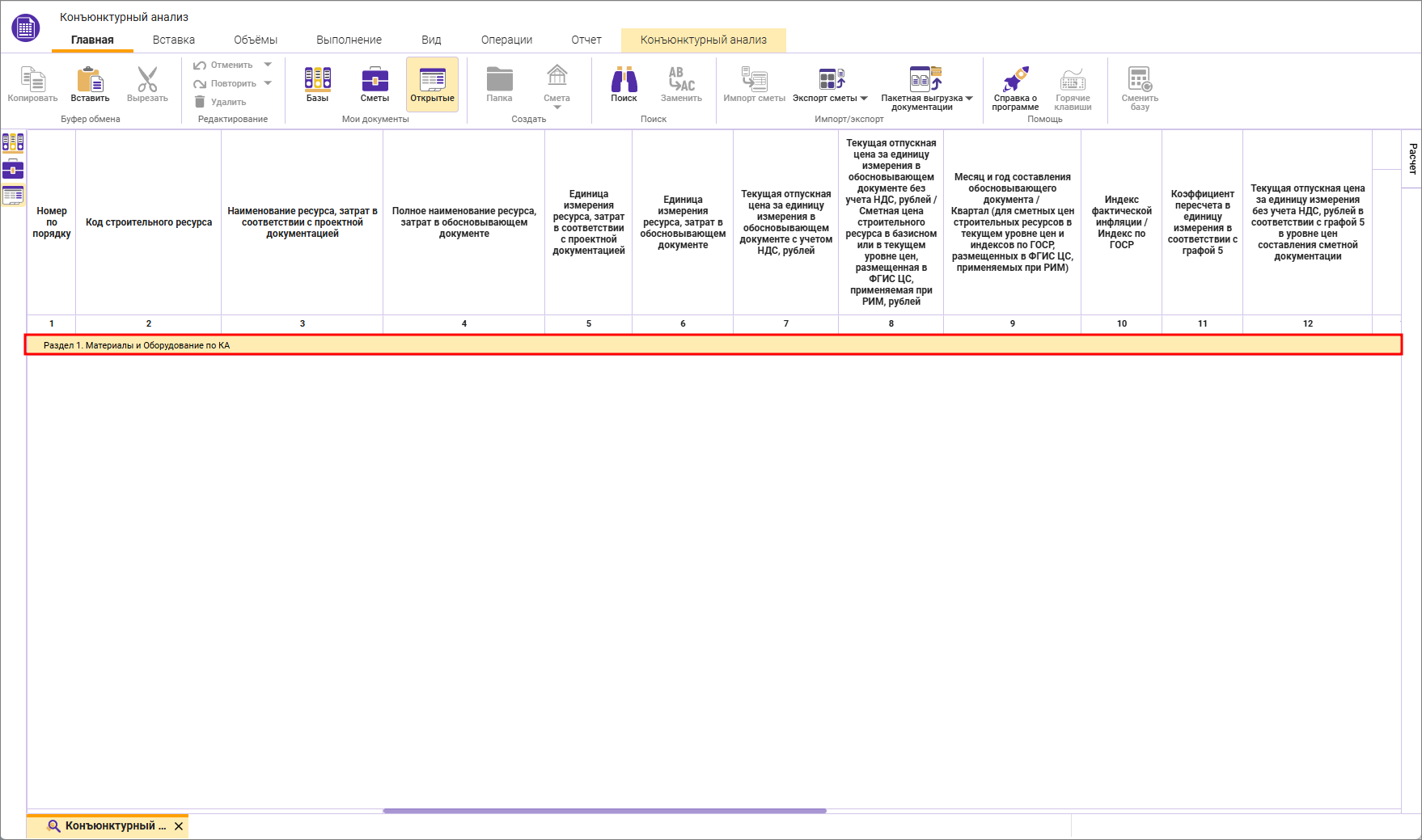
Task: Click the application logo in top-left
Action: [x=26, y=27]
